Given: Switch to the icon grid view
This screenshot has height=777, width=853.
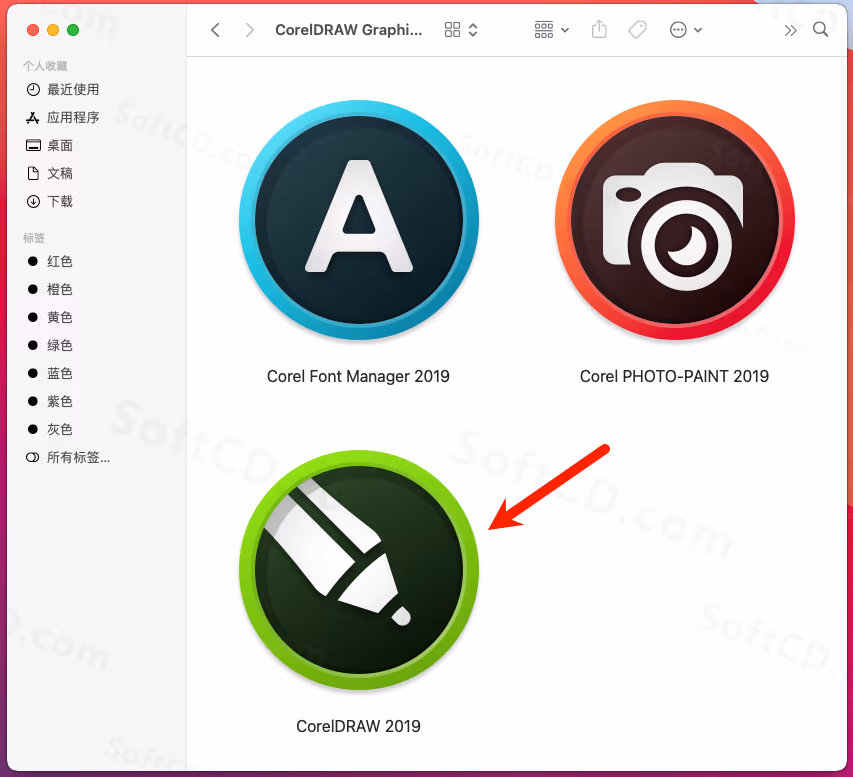Looking at the screenshot, I should pos(452,30).
